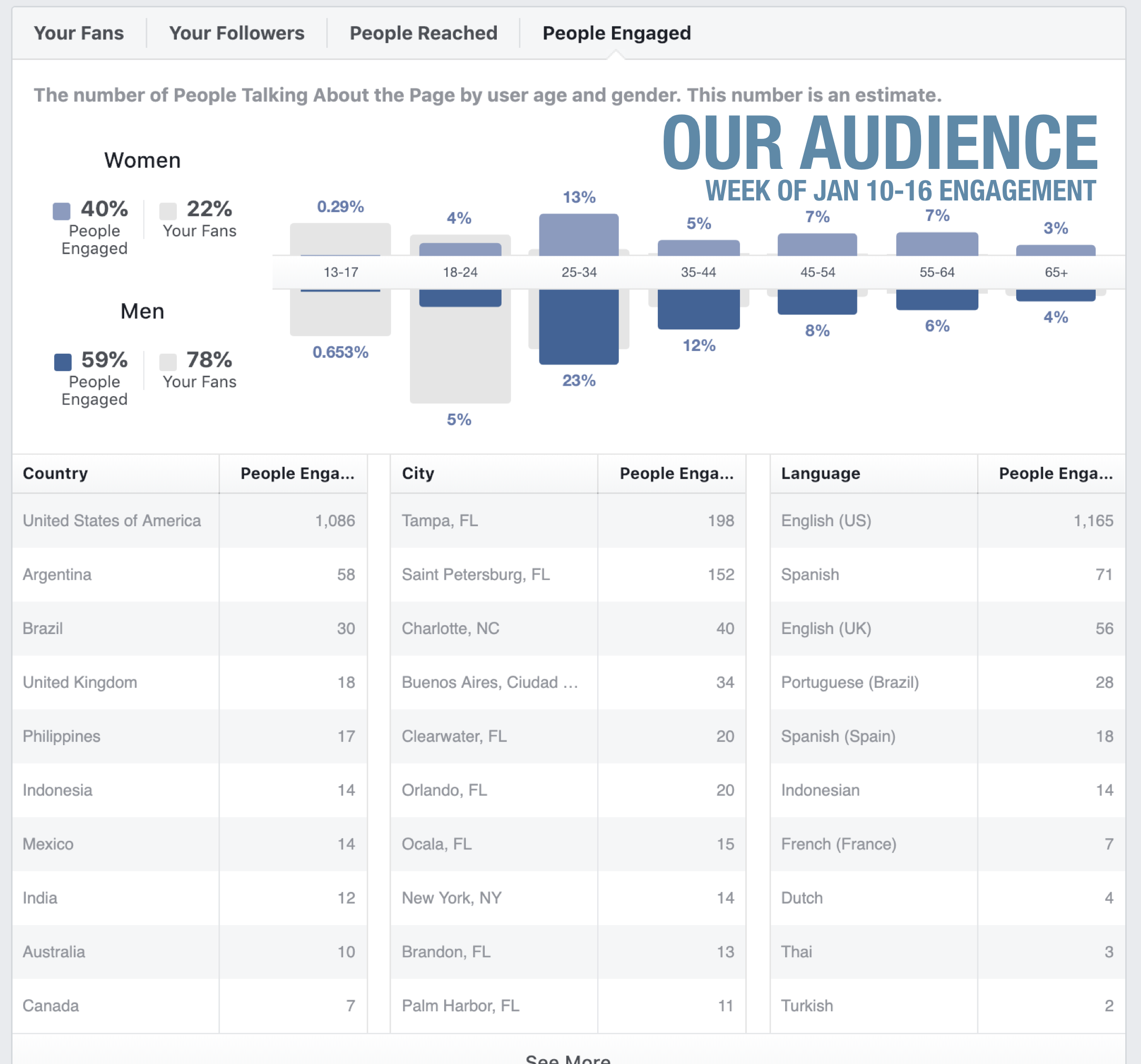Click the Australia country row
Screen dimensions: 1141x1064
click(x=189, y=952)
